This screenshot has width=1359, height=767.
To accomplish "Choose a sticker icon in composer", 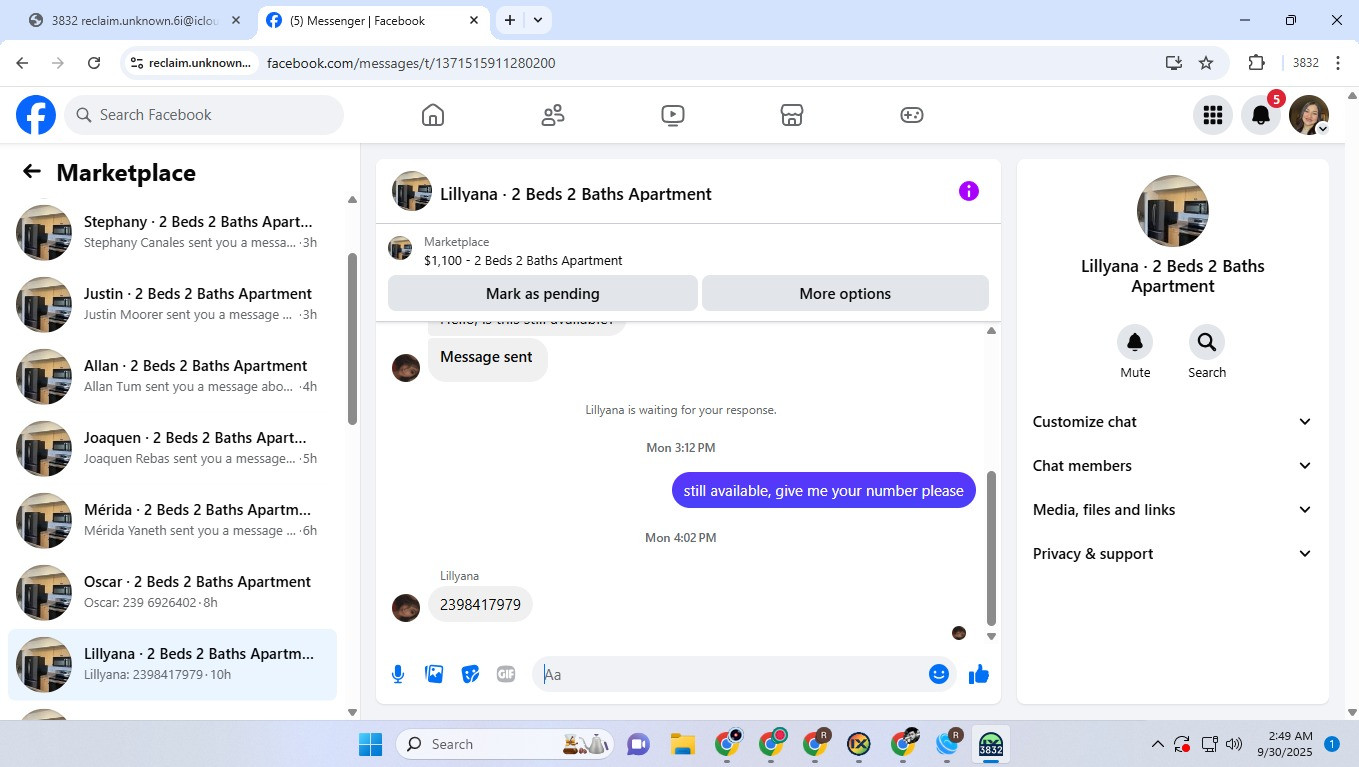I will tap(470, 674).
